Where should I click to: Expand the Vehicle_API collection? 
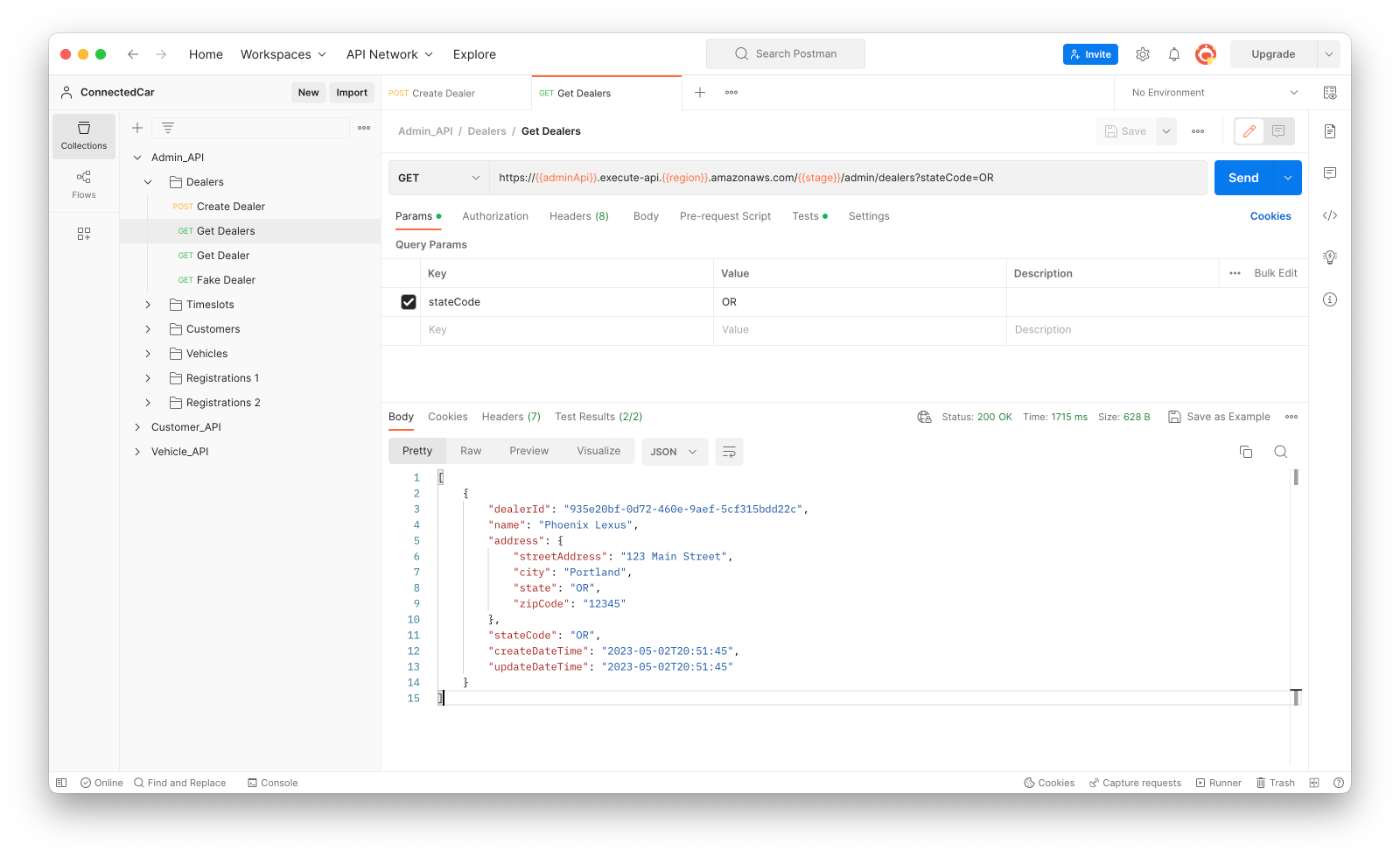tap(137, 452)
